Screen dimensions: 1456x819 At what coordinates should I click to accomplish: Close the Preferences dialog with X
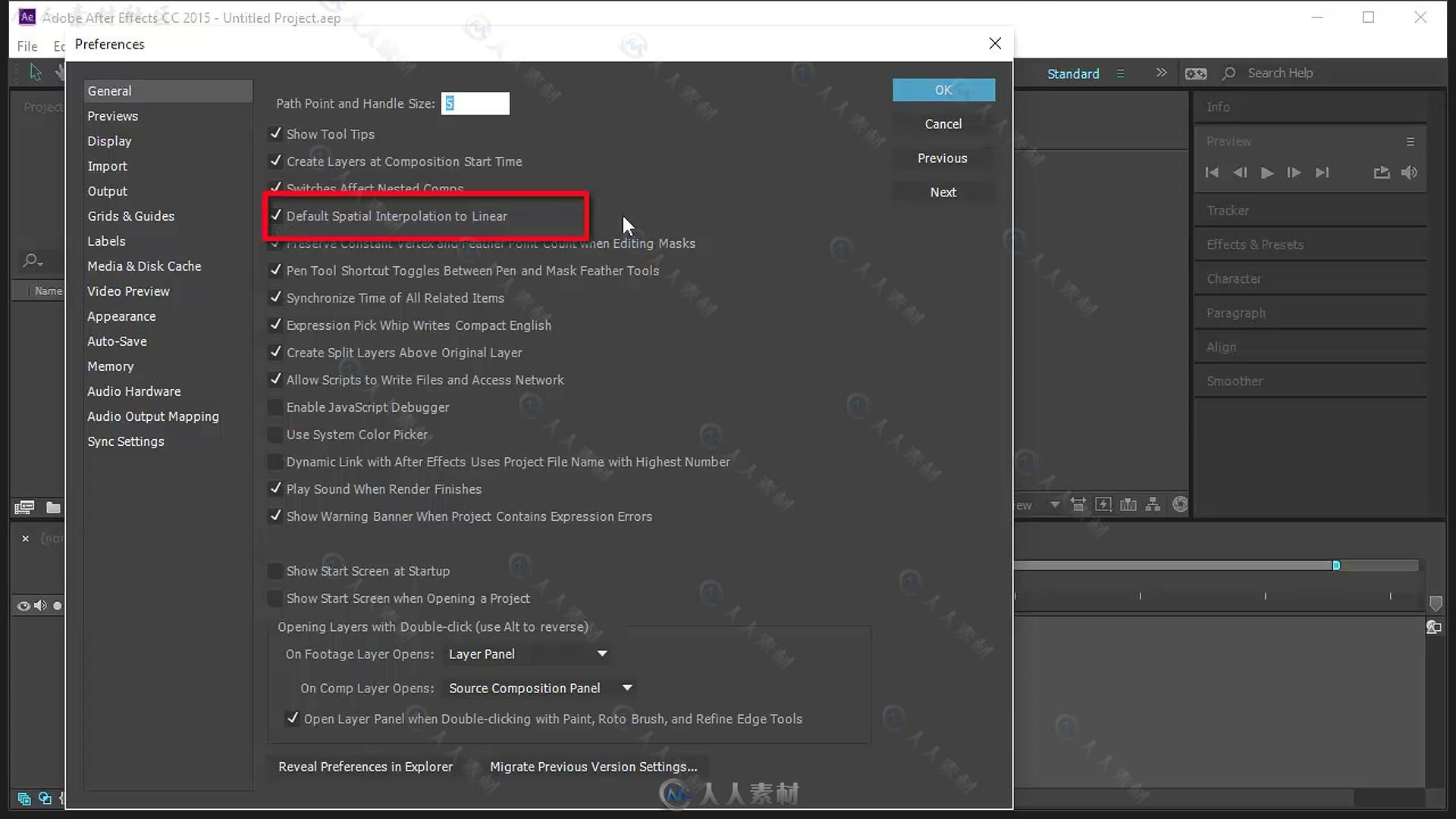point(995,44)
